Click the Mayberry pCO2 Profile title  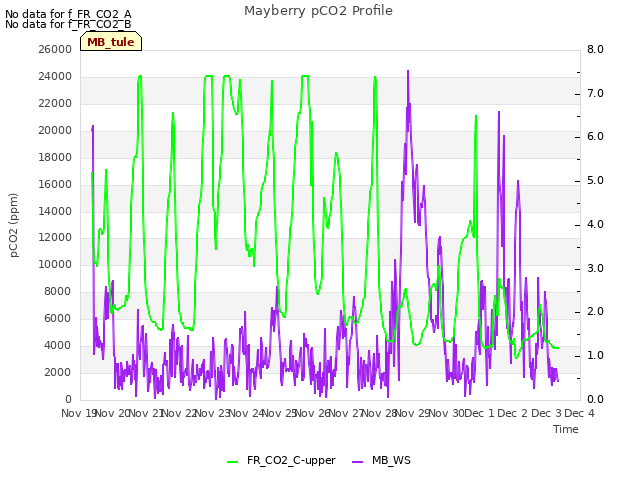[318, 11]
